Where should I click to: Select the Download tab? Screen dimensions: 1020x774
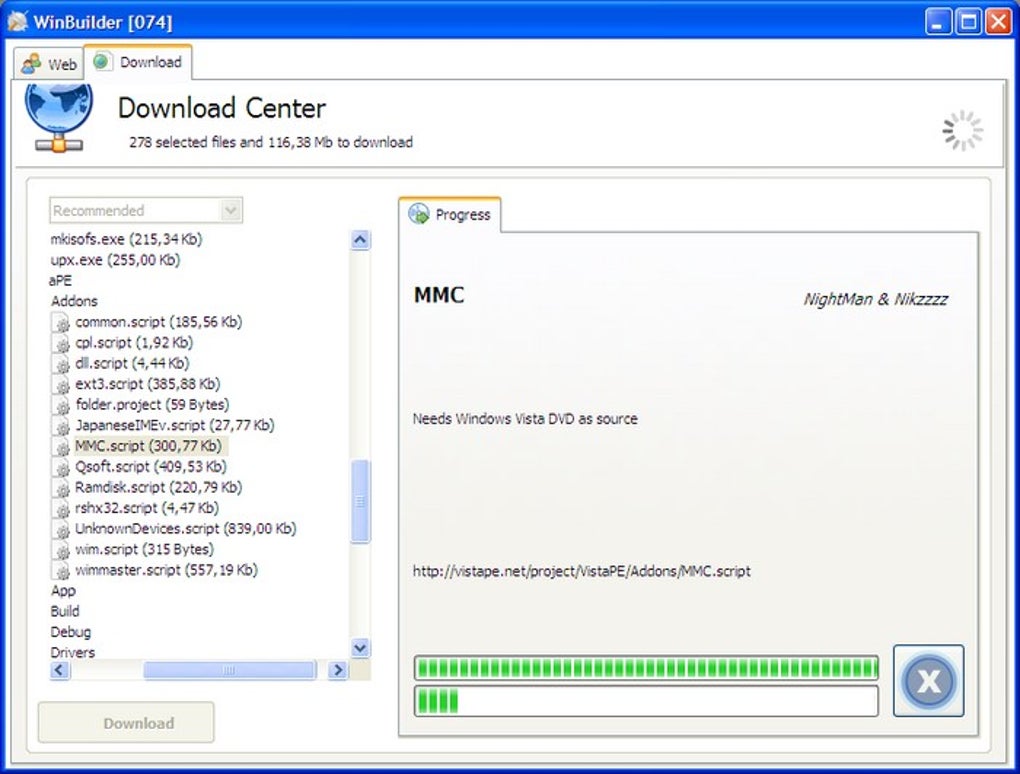pos(138,62)
